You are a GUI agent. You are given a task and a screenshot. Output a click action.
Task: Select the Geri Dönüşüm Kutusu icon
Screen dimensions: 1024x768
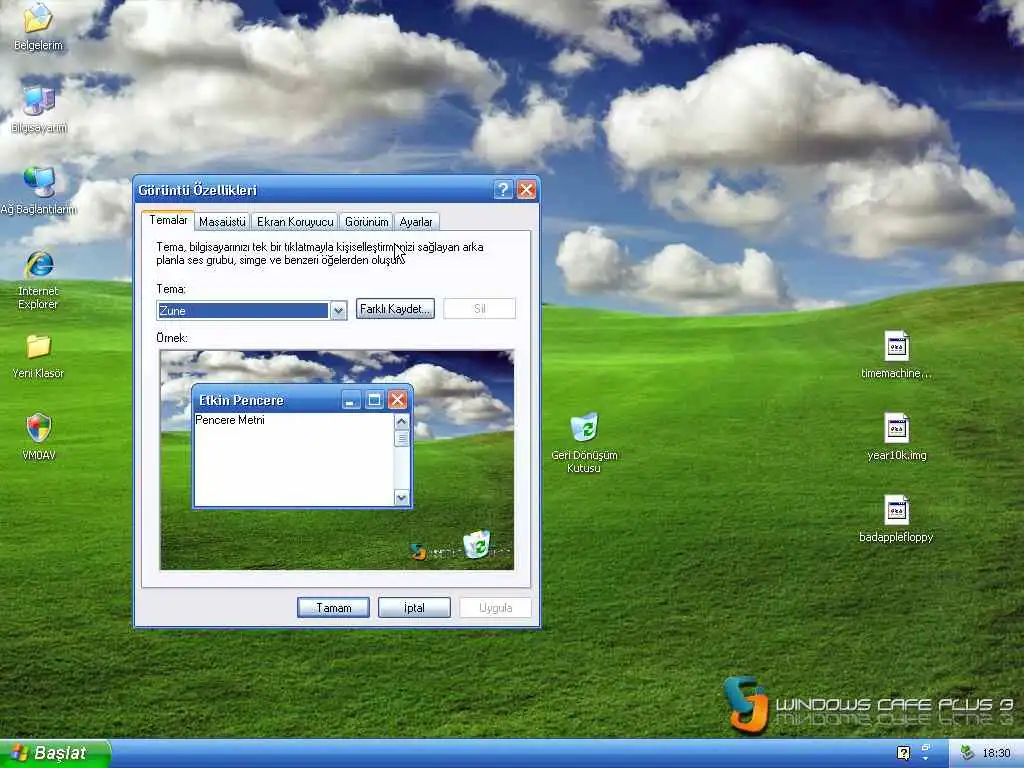[584, 428]
